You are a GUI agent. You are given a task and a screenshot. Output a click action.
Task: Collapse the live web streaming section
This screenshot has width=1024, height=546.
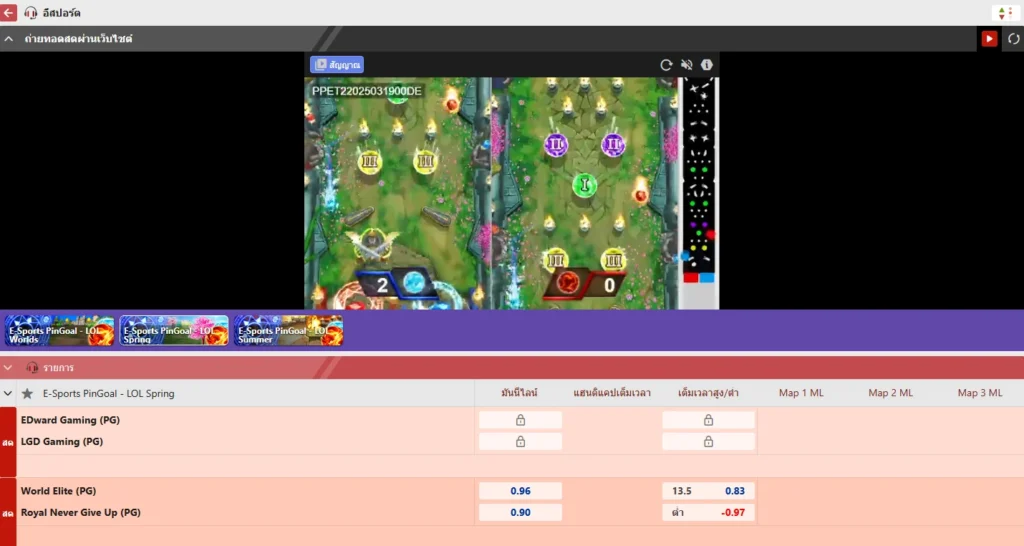(x=8, y=39)
